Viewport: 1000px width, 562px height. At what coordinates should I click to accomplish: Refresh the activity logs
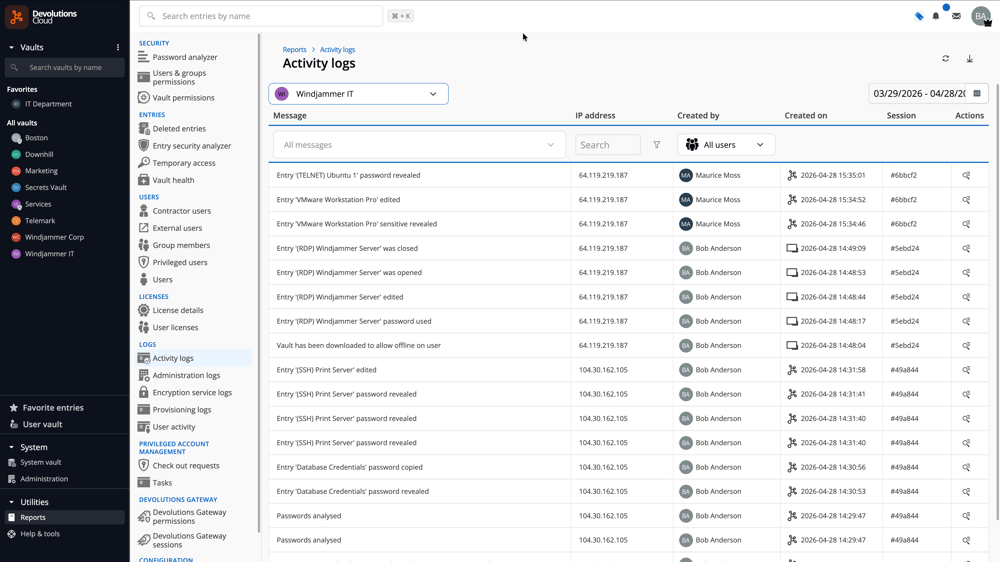click(x=946, y=59)
